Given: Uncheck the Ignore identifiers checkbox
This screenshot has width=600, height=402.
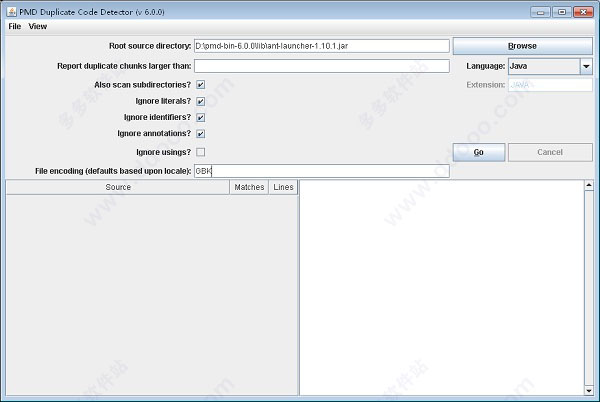Looking at the screenshot, I should pyautogui.click(x=201, y=117).
